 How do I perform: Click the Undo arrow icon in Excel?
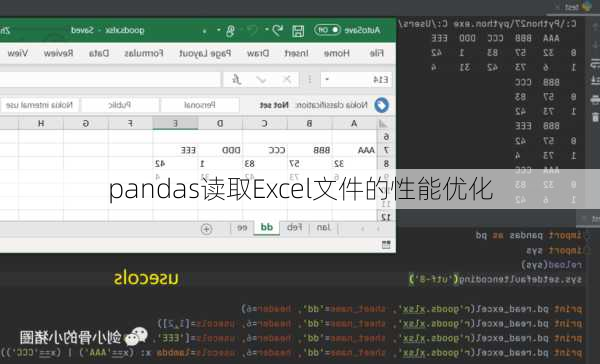pyautogui.click(x=278, y=30)
